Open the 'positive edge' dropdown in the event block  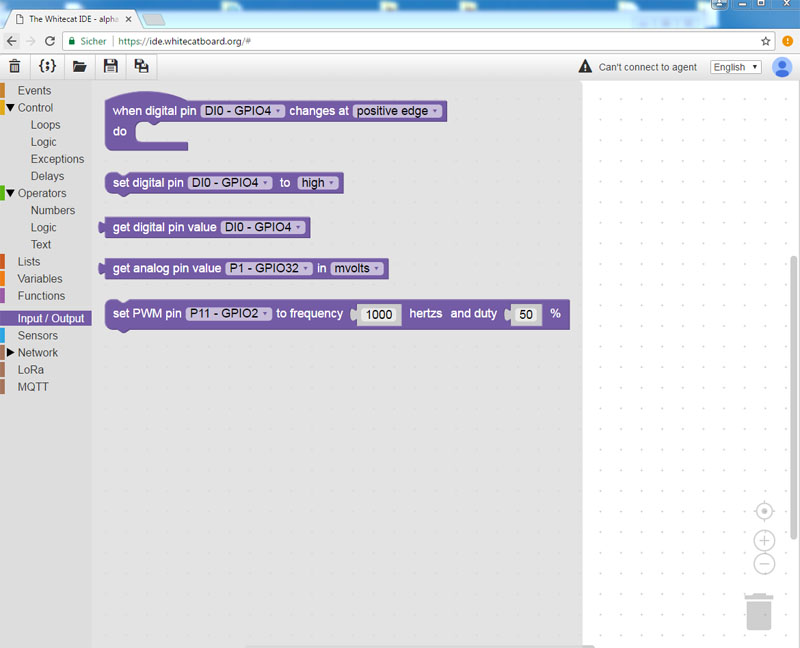pos(398,111)
